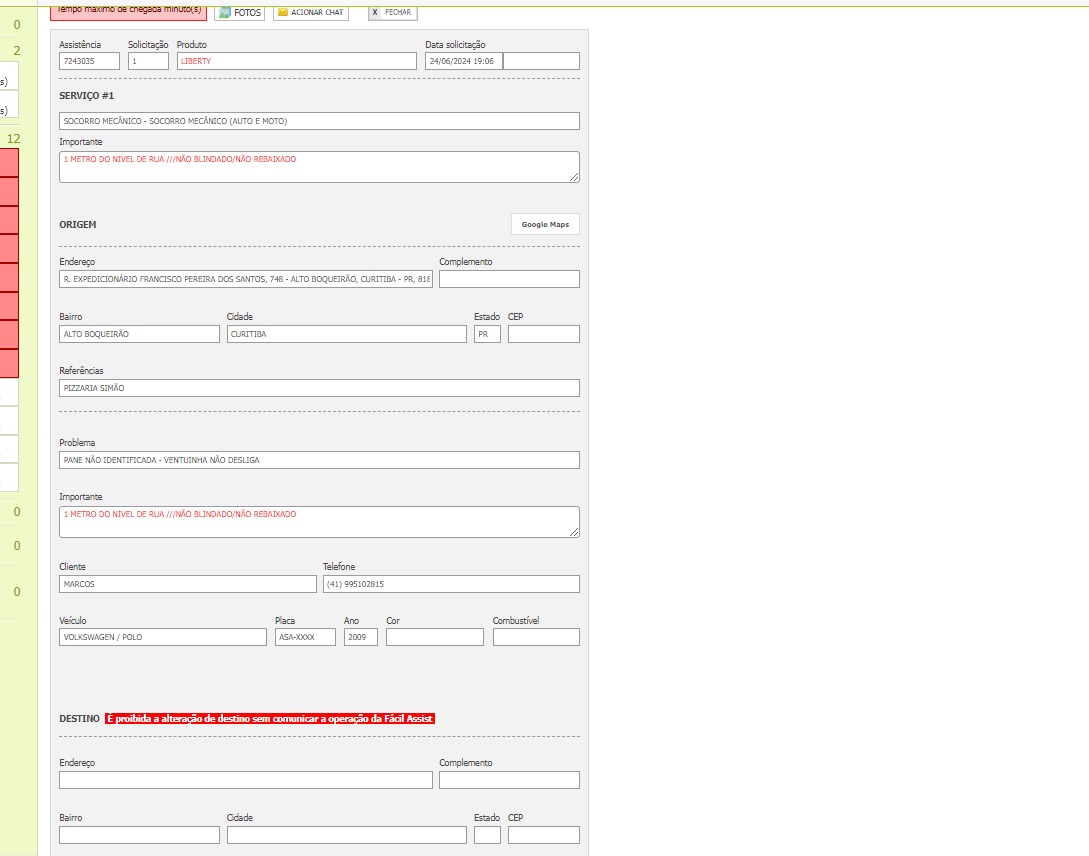The height and width of the screenshot is (856, 1089).
Task: Click the DESTINO Bairro field
Action: pos(139,835)
